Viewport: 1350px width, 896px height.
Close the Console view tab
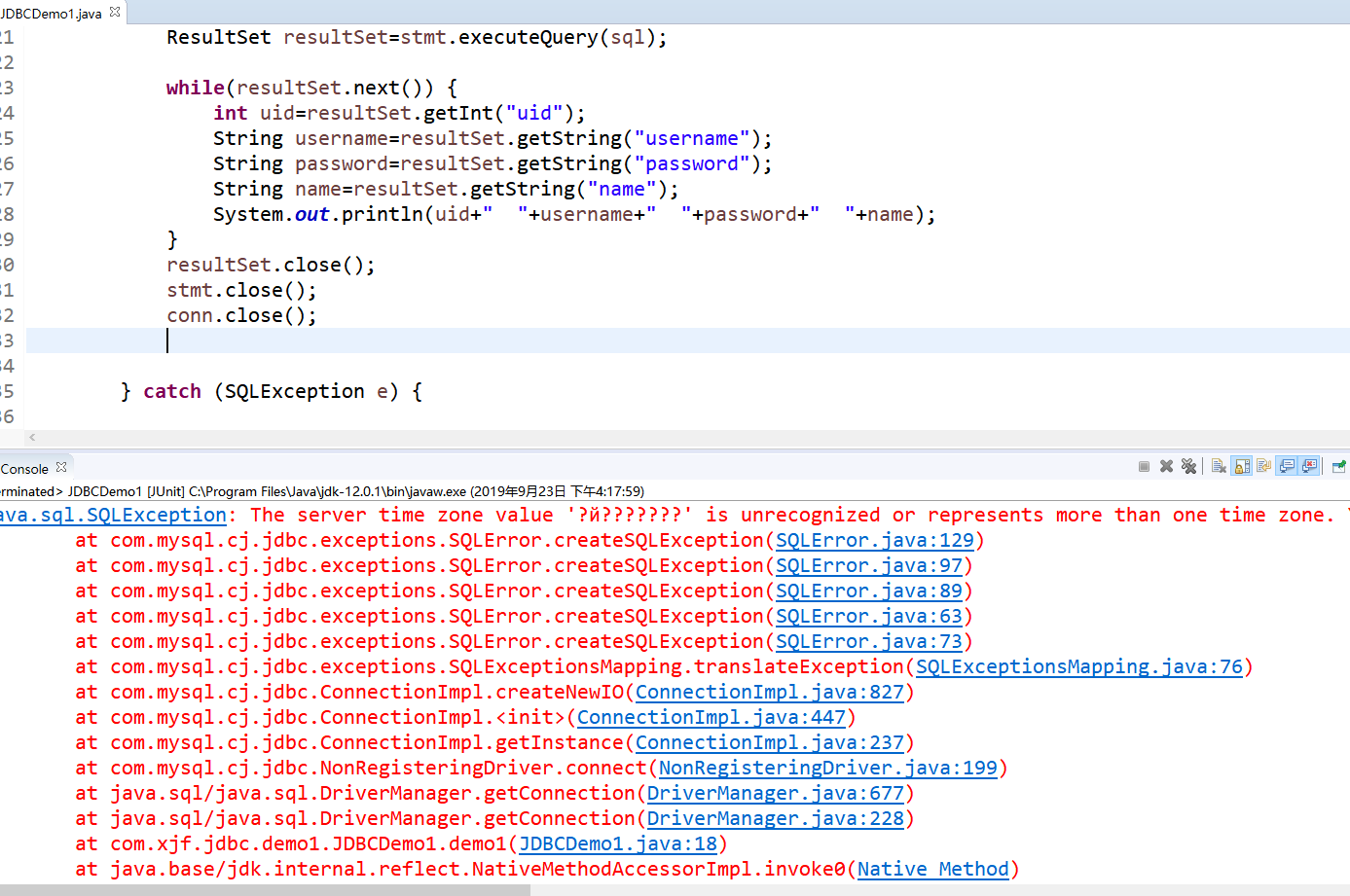[x=61, y=467]
